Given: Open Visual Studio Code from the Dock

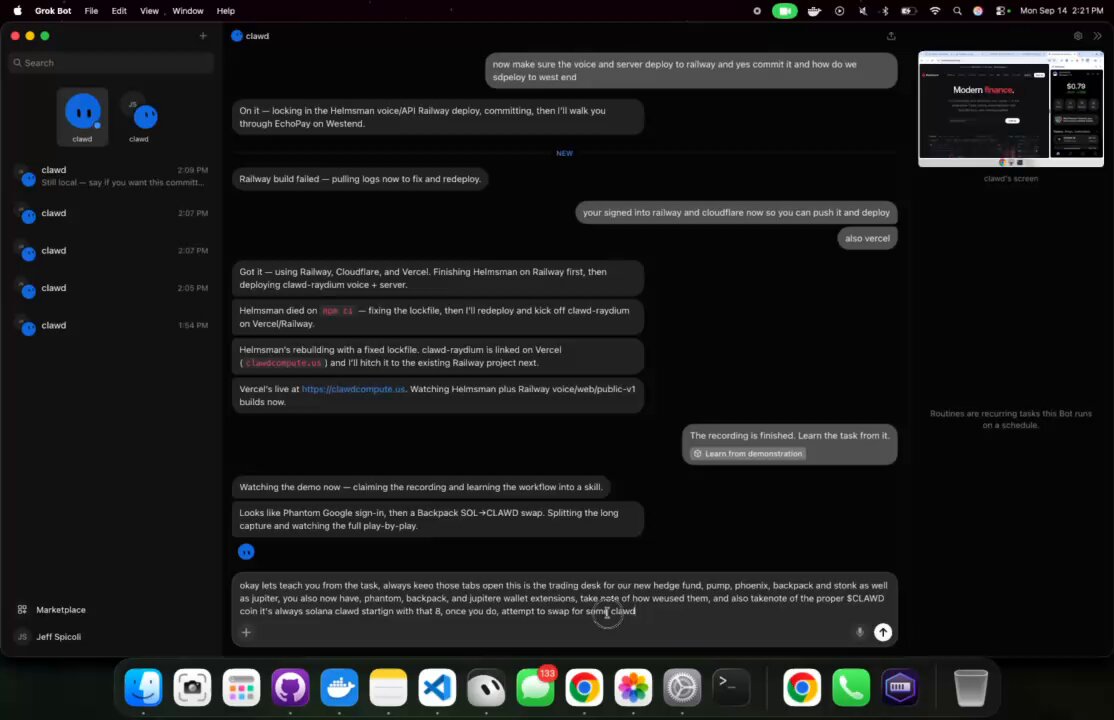Looking at the screenshot, I should 437,687.
